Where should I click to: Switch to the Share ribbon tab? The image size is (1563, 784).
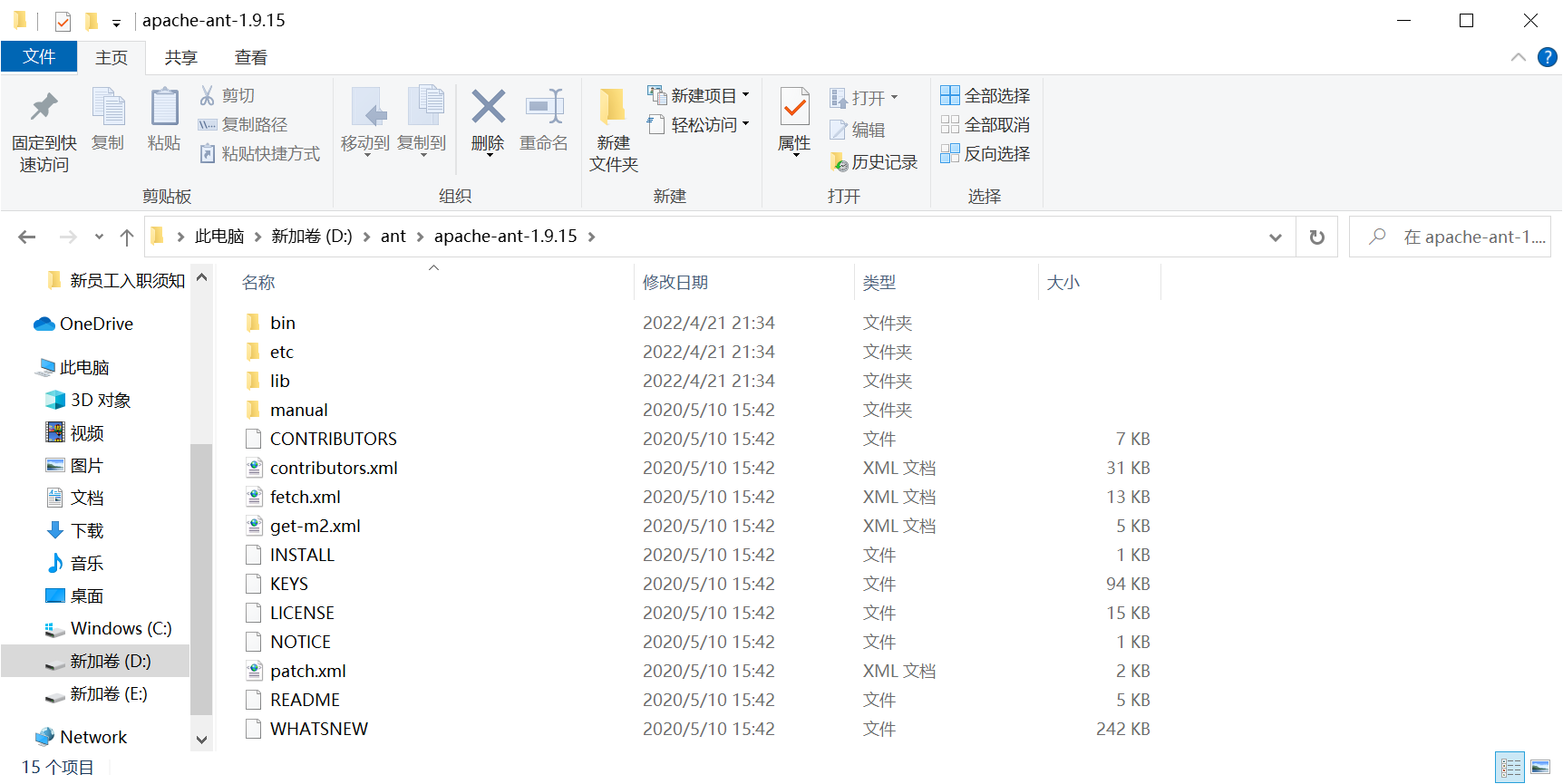coord(180,57)
